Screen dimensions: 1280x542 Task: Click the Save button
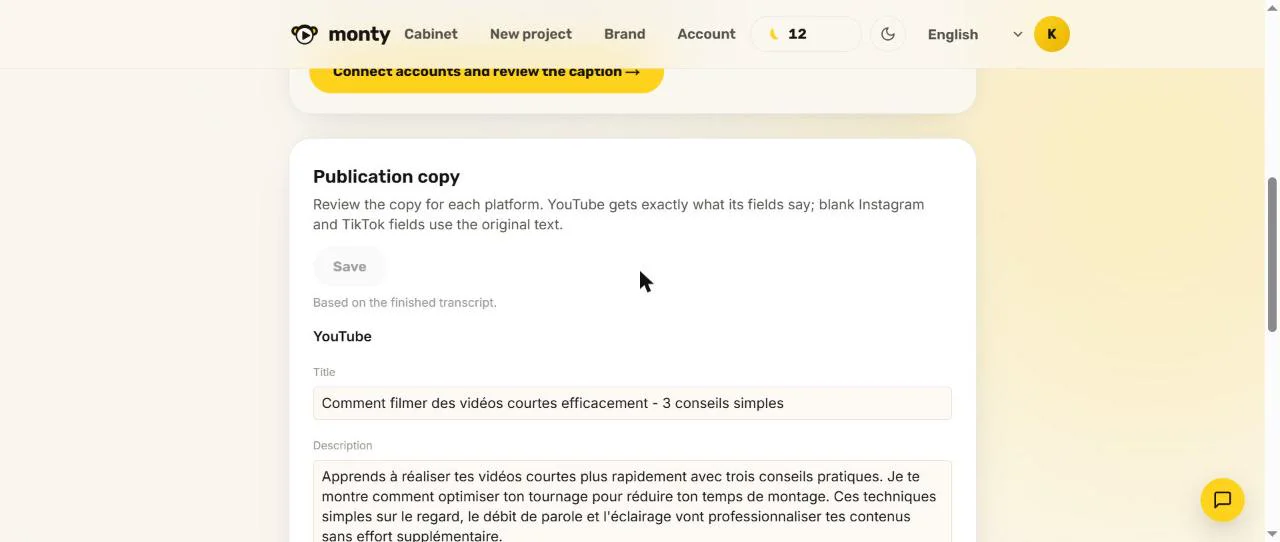pyautogui.click(x=349, y=267)
